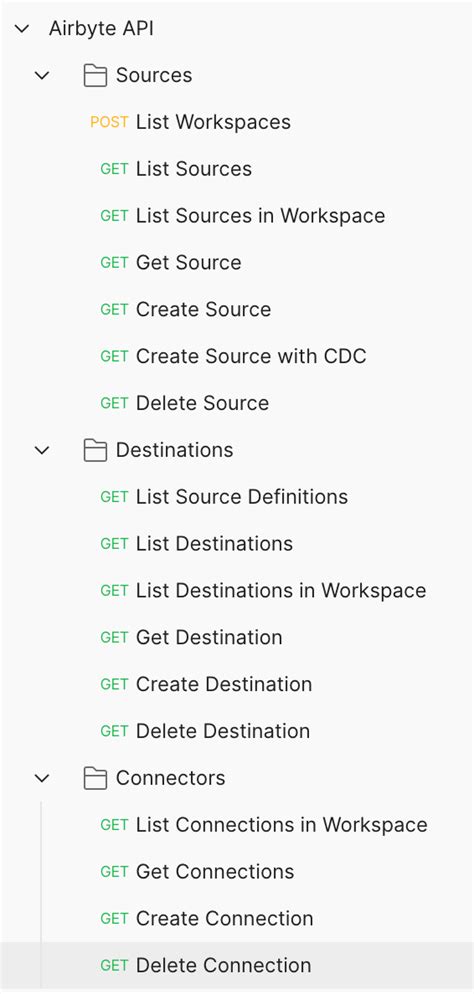Image resolution: width=474 pixels, height=994 pixels.
Task: Click the Destinations folder icon
Action: [x=95, y=450]
